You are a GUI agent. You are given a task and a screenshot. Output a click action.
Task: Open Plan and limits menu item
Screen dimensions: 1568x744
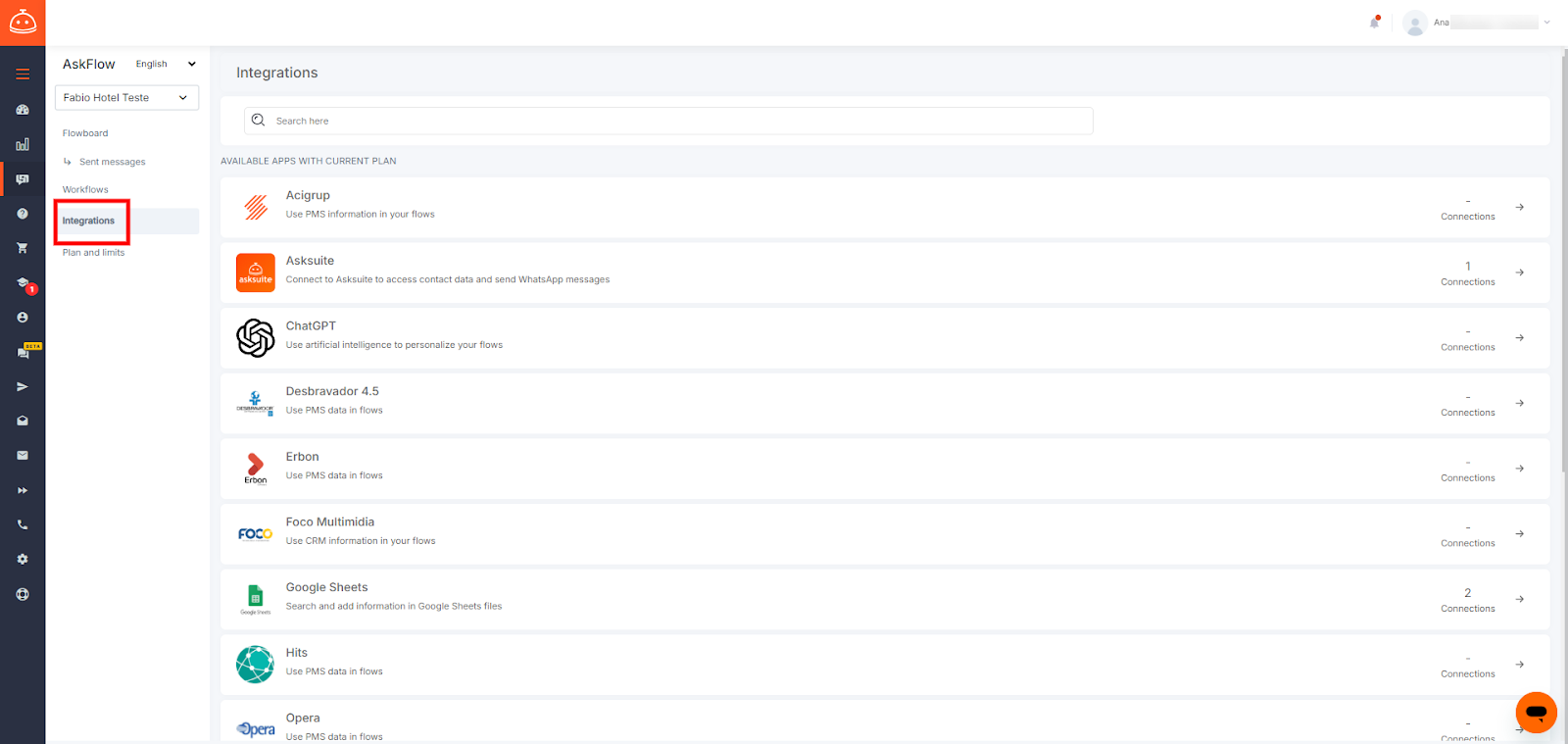pos(93,253)
